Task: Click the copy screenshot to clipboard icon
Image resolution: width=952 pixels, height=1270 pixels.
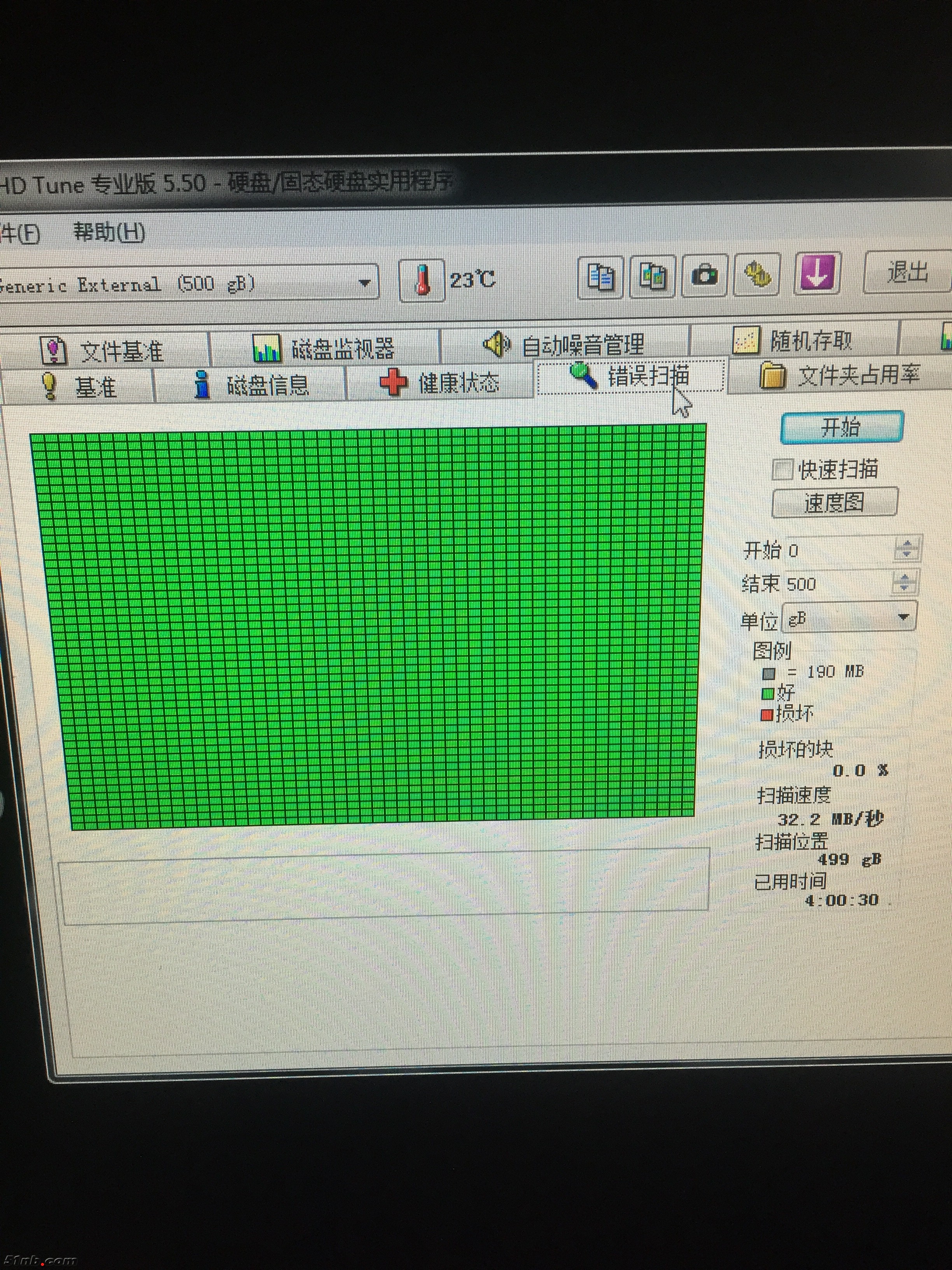Action: point(653,277)
